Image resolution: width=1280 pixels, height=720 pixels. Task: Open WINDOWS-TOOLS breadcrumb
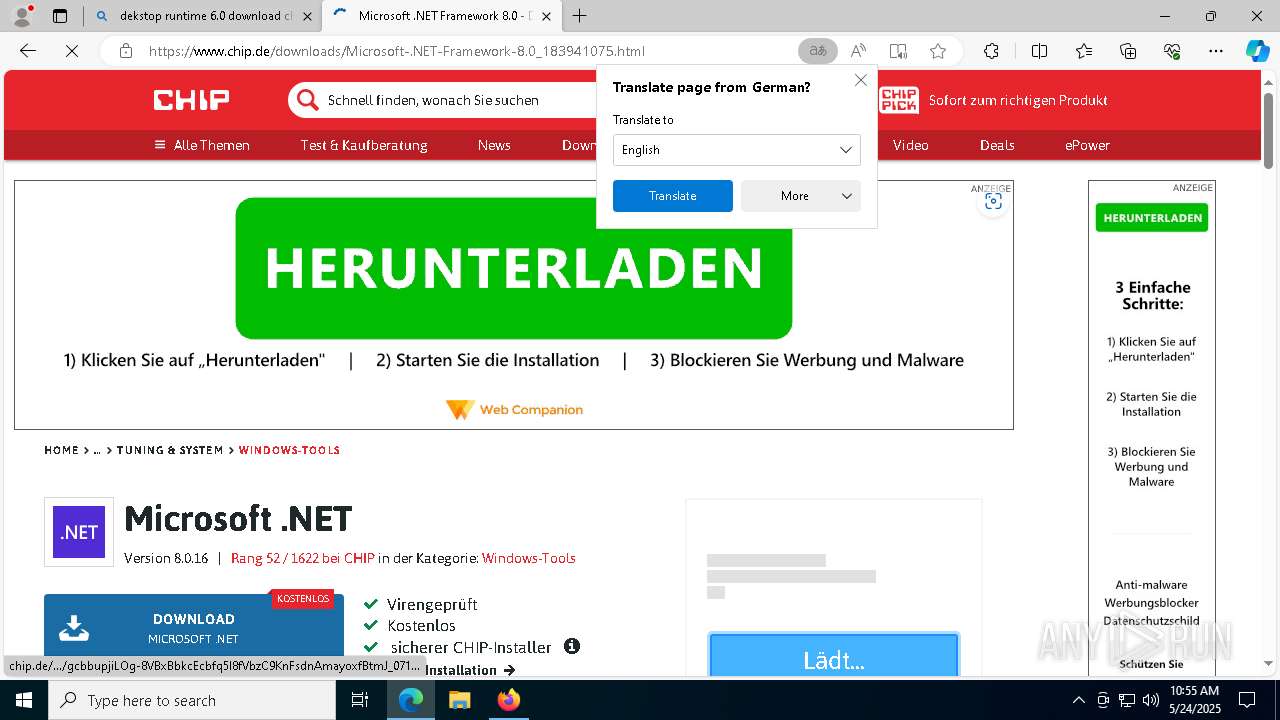(289, 450)
